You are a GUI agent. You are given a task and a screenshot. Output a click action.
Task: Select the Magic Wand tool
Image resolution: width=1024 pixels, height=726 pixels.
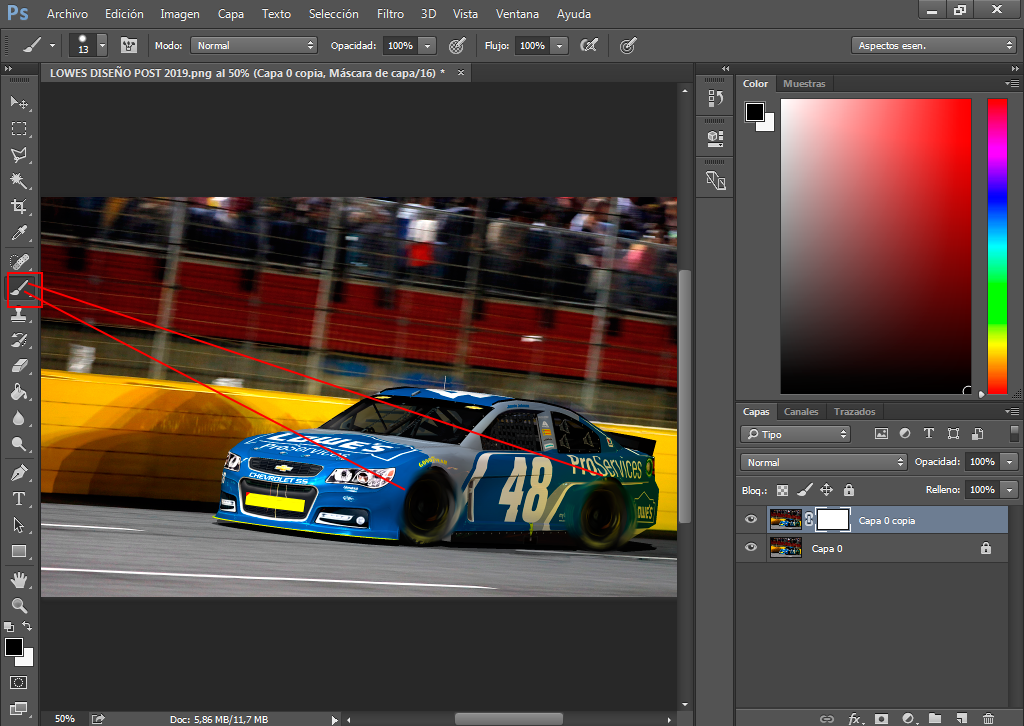(x=19, y=180)
